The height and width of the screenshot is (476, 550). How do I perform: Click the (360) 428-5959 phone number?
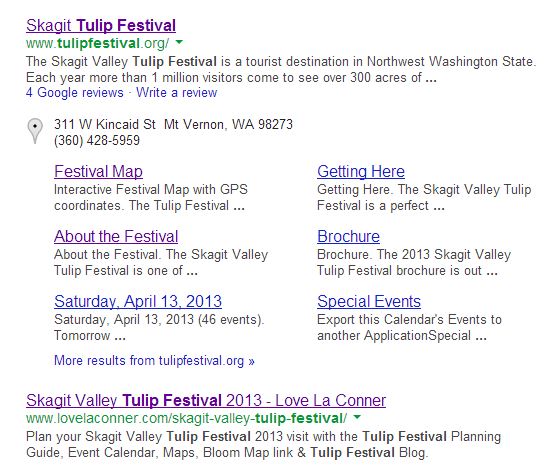97,141
